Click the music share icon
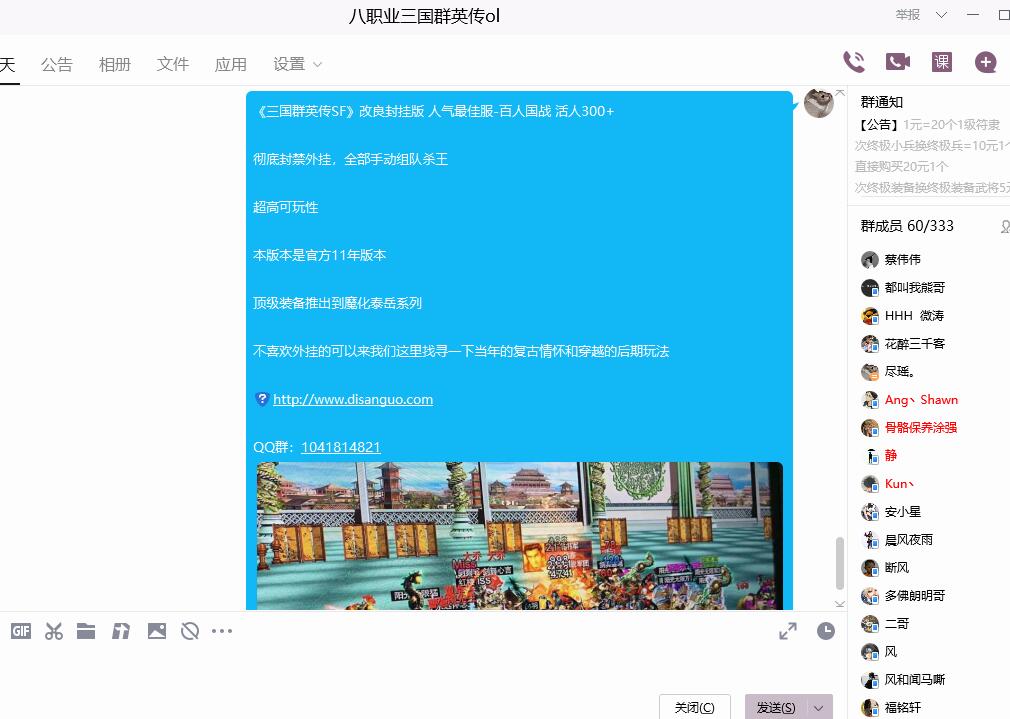The width and height of the screenshot is (1010, 719). 121,631
